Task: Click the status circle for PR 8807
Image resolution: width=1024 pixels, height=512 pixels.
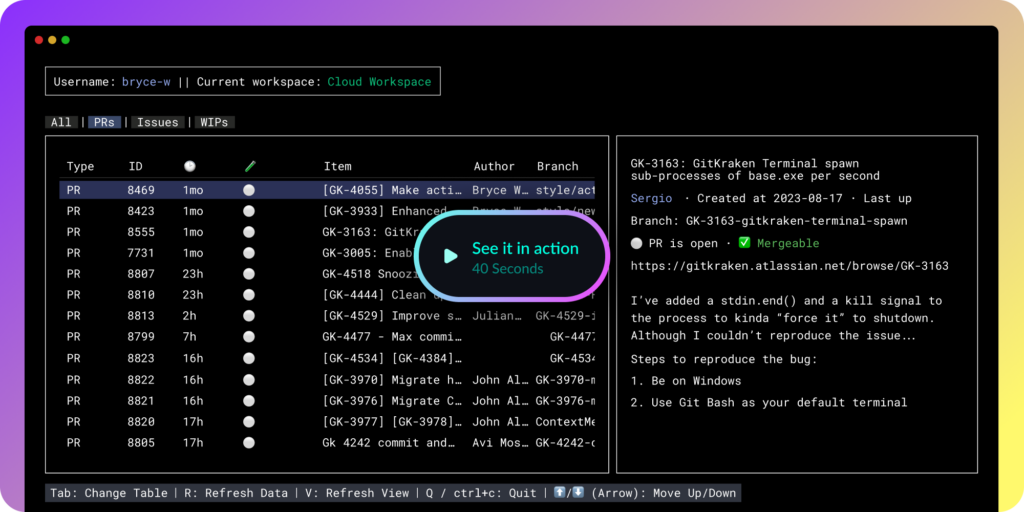Action: 249,274
